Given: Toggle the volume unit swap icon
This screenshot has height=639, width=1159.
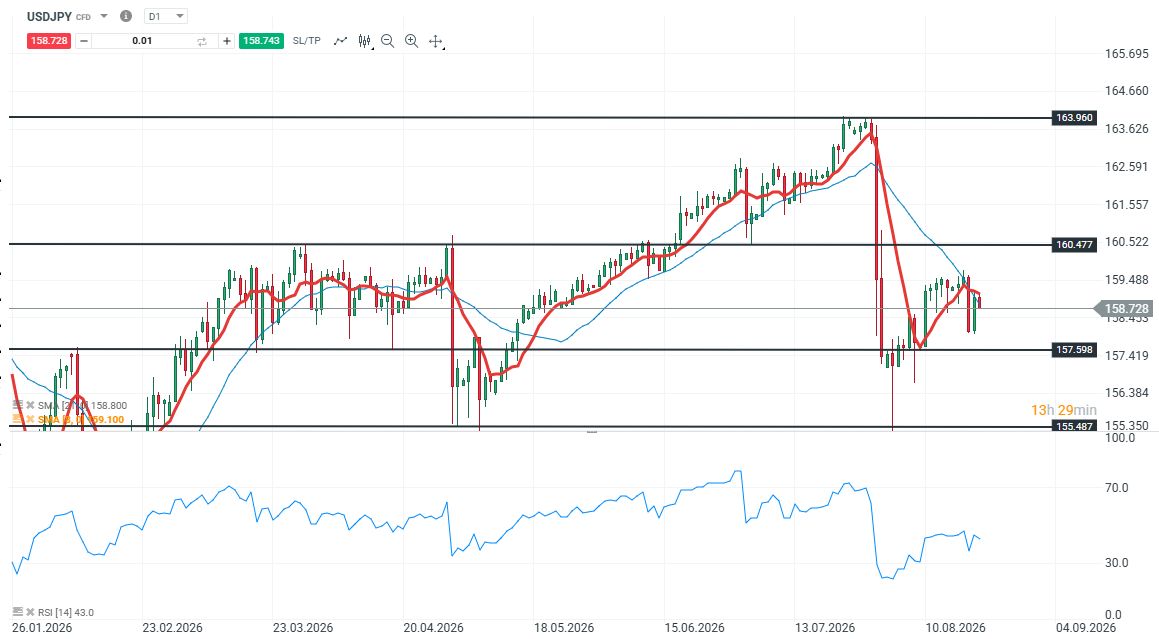Looking at the screenshot, I should (202, 41).
